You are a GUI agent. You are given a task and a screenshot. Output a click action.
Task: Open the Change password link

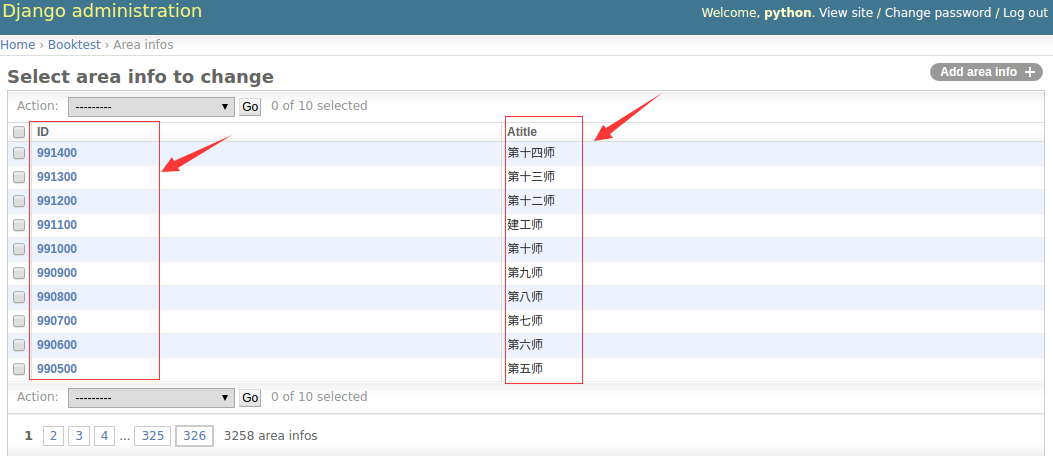(937, 12)
